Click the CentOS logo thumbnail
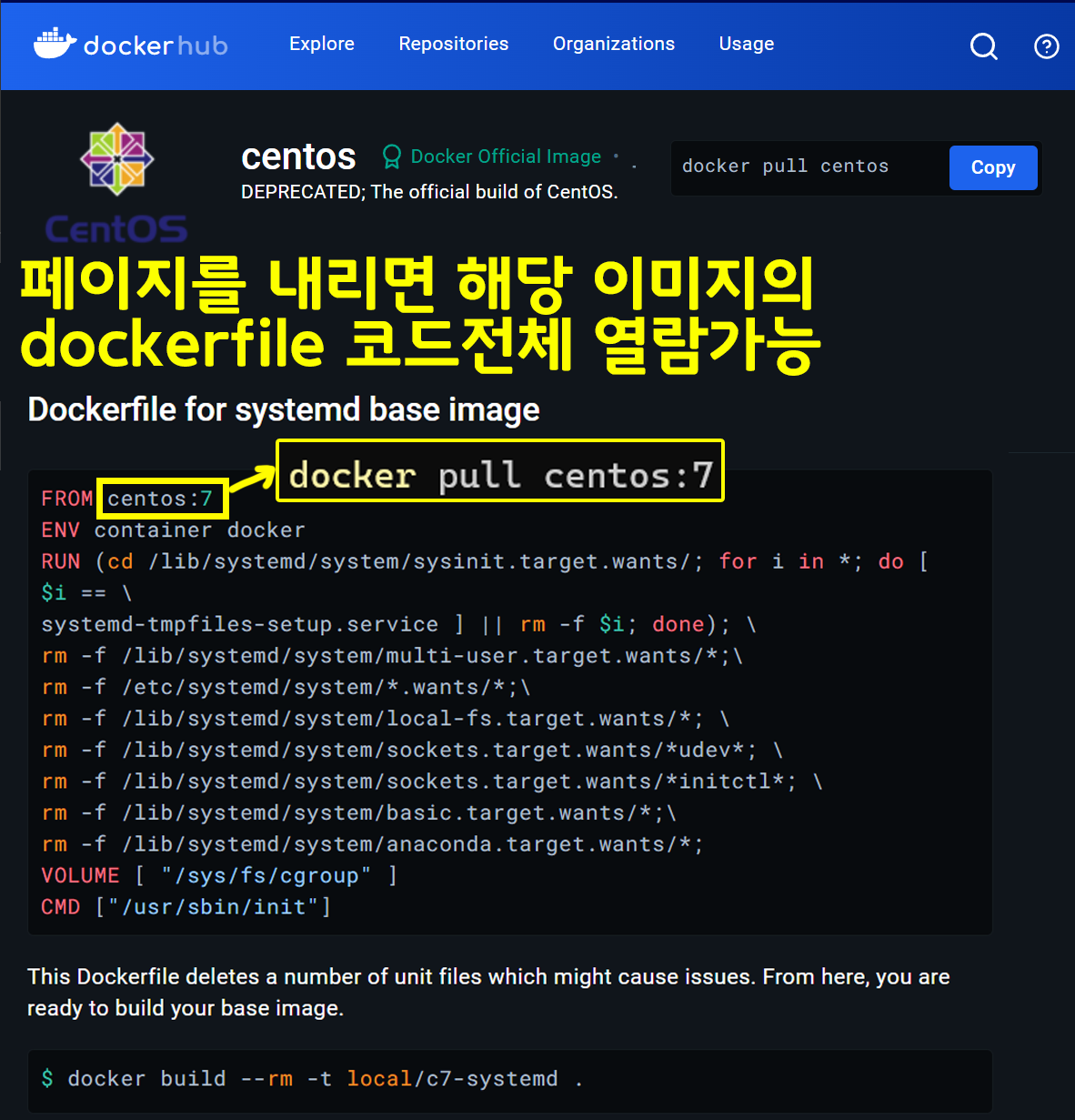The width and height of the screenshot is (1075, 1120). [116, 183]
